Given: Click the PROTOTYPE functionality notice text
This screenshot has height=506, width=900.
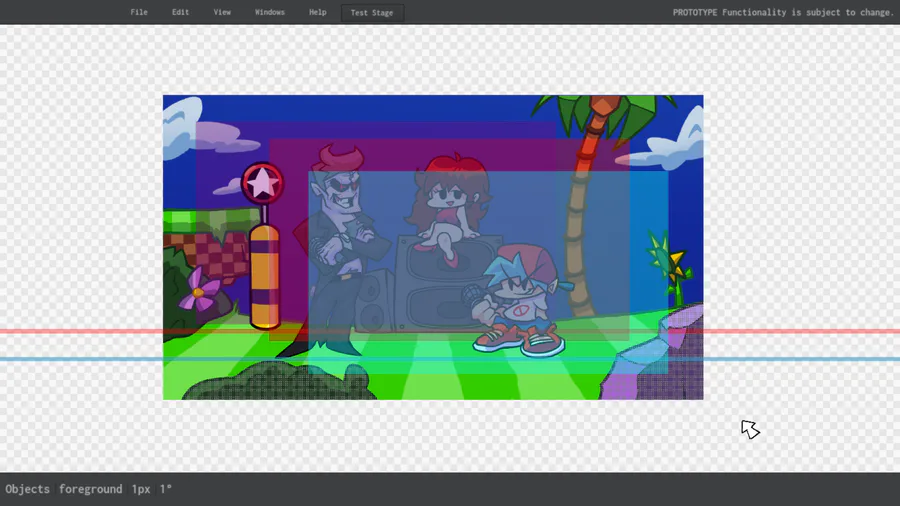Looking at the screenshot, I should pyautogui.click(x=783, y=12).
